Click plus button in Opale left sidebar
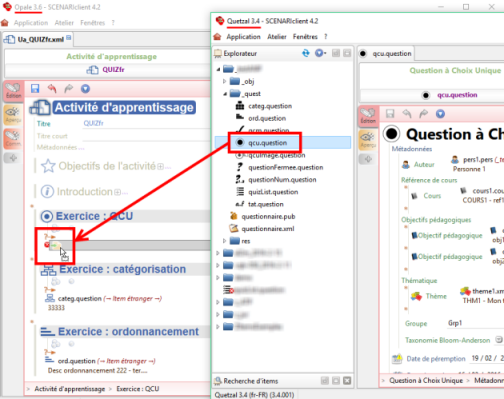504x399 pixels. tap(13, 158)
